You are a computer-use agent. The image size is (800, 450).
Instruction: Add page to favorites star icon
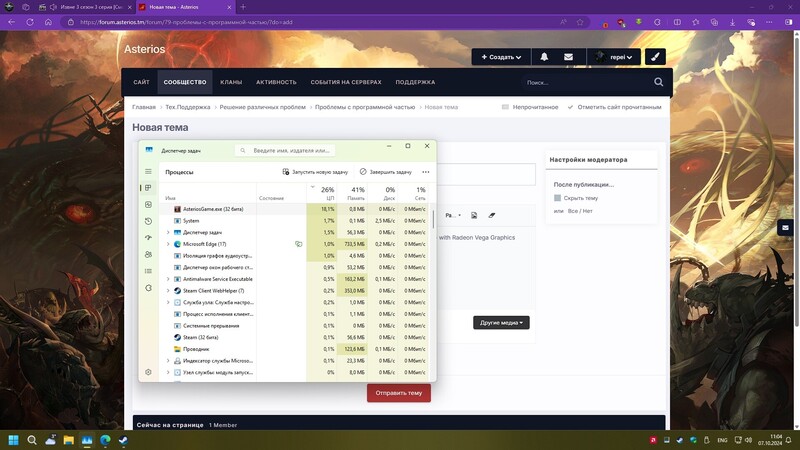point(580,22)
